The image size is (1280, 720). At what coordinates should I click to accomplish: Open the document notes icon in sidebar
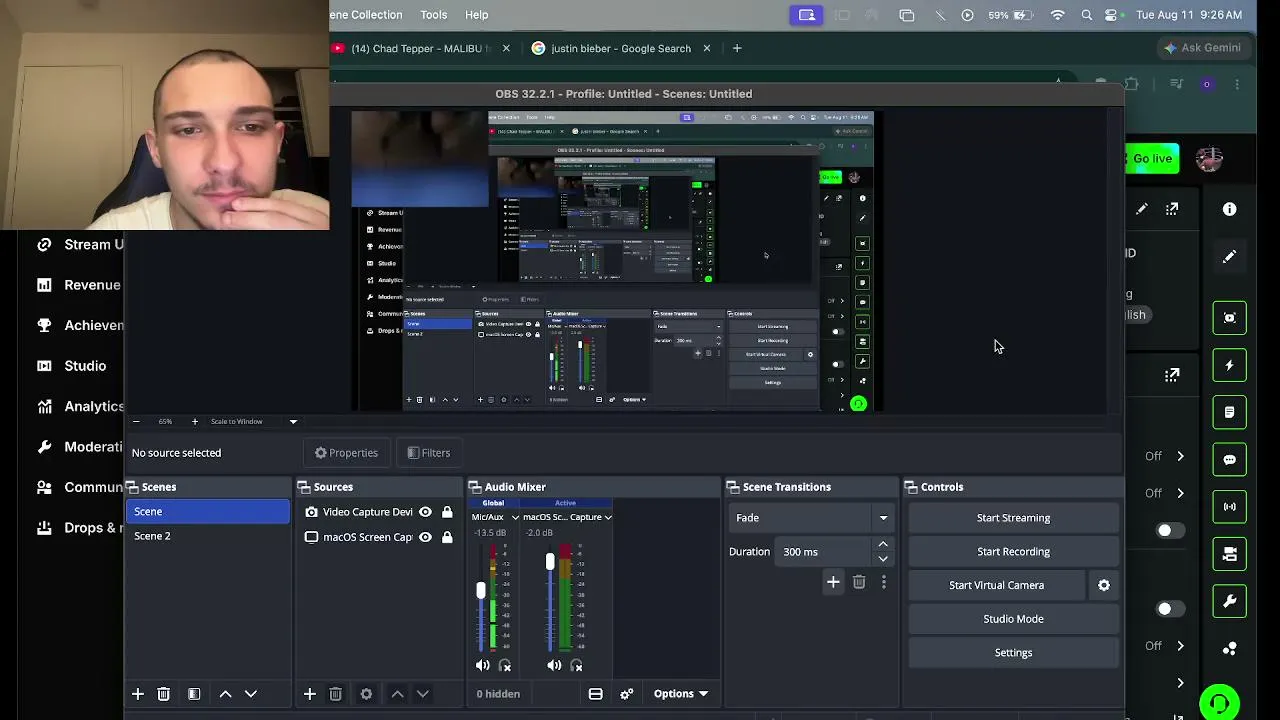tap(1230, 412)
